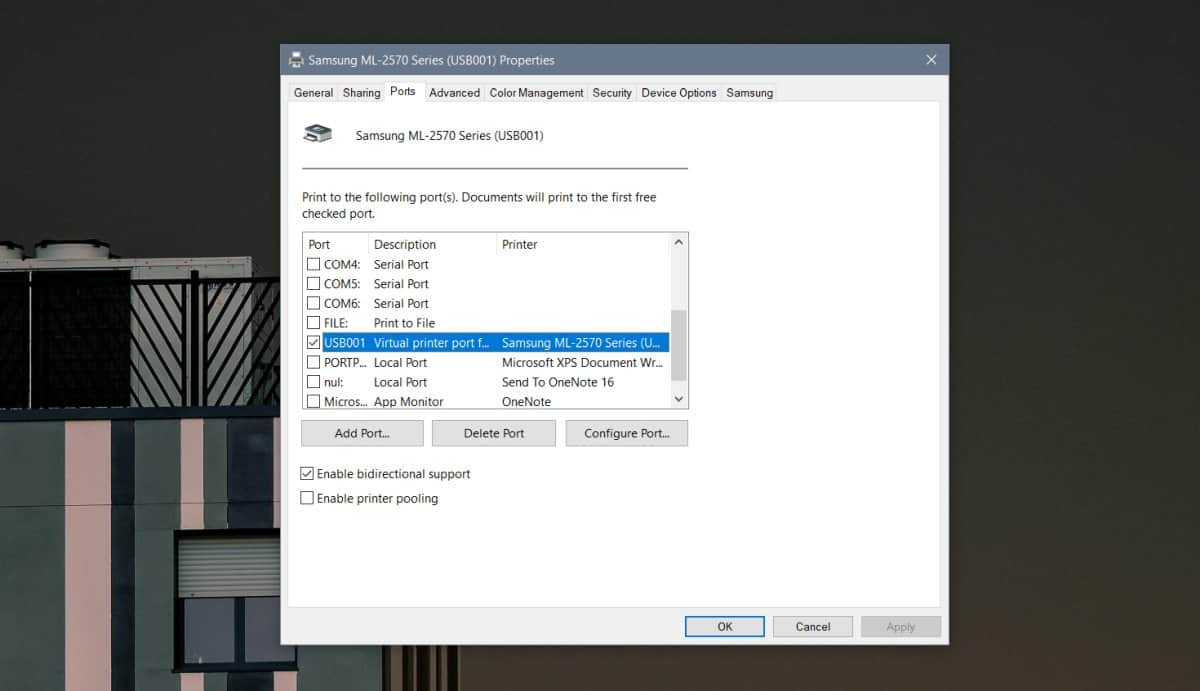
Task: Check the COM6 Serial Port entry
Action: (x=313, y=303)
